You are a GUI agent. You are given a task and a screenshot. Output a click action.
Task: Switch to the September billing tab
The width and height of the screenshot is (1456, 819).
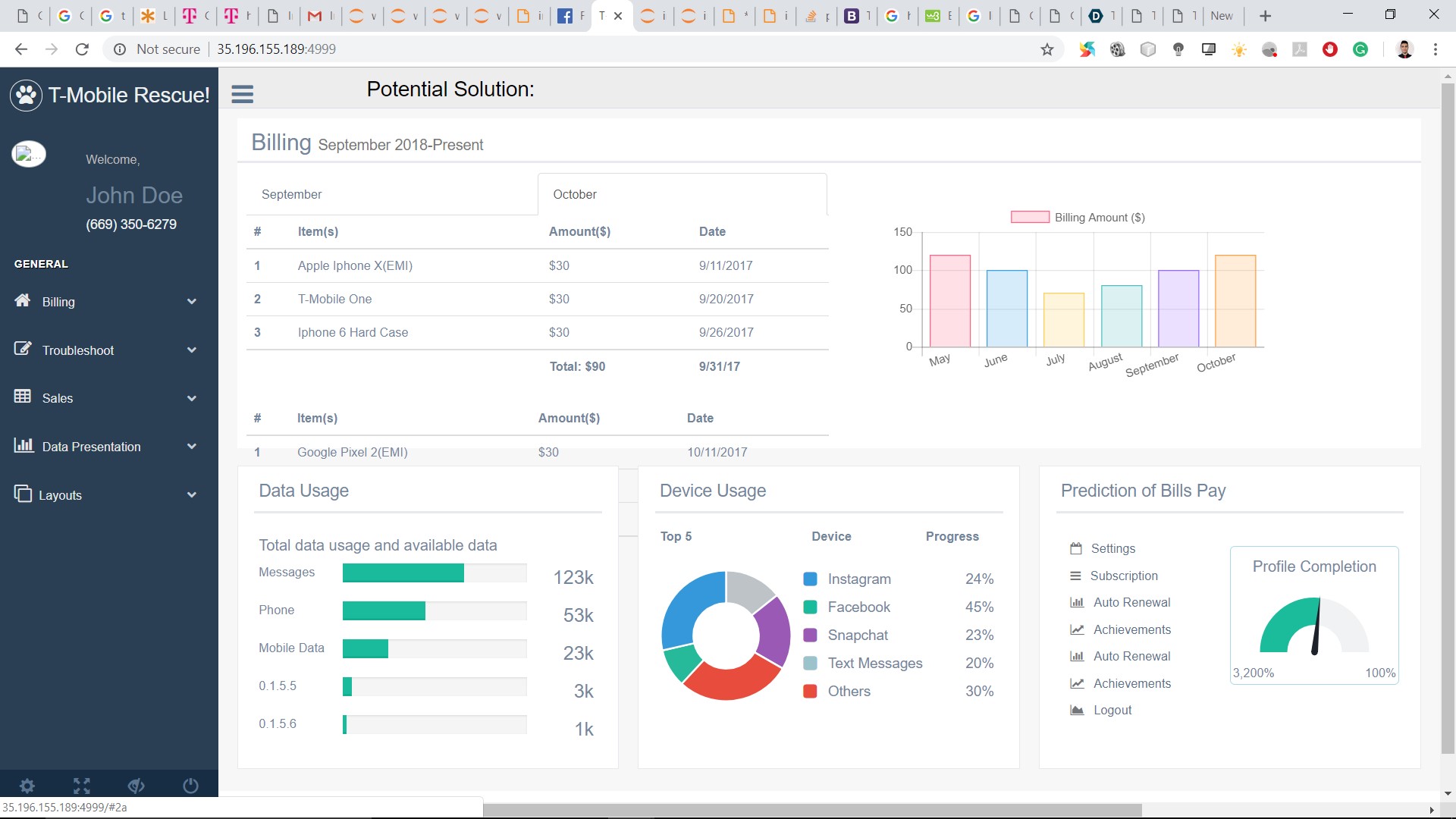tap(292, 194)
